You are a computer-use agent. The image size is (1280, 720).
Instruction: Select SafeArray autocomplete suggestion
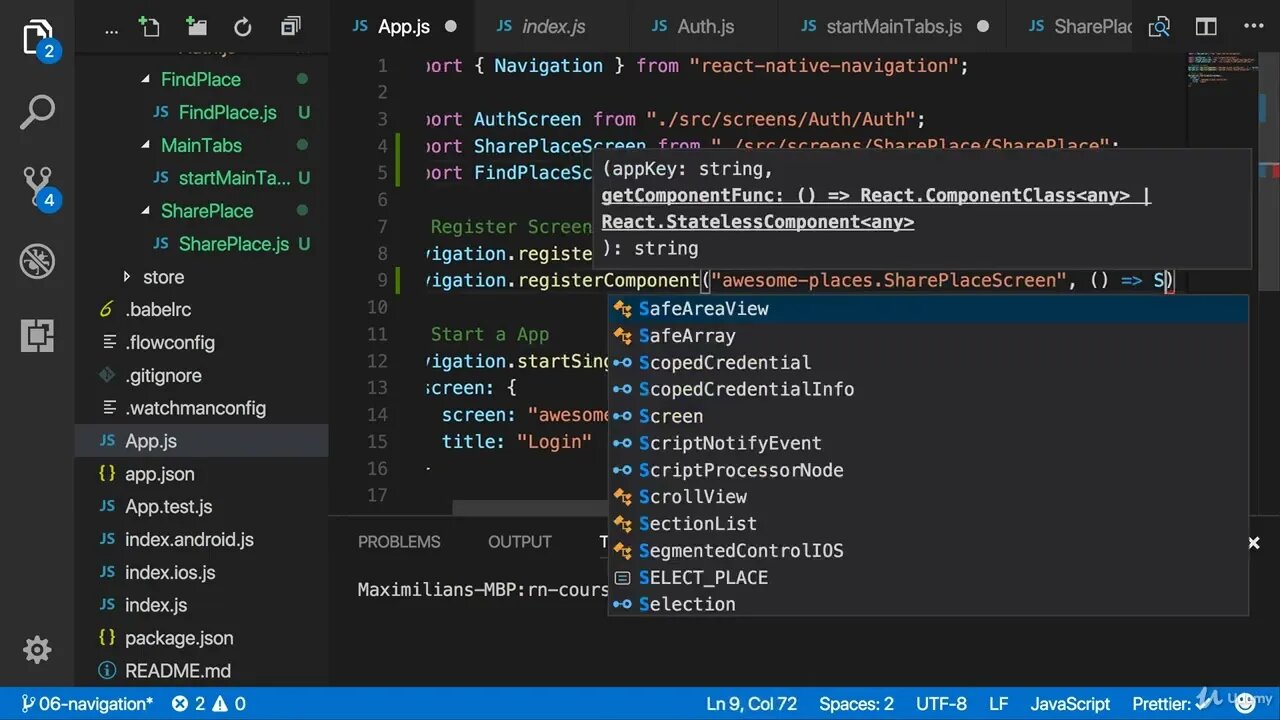928,336
